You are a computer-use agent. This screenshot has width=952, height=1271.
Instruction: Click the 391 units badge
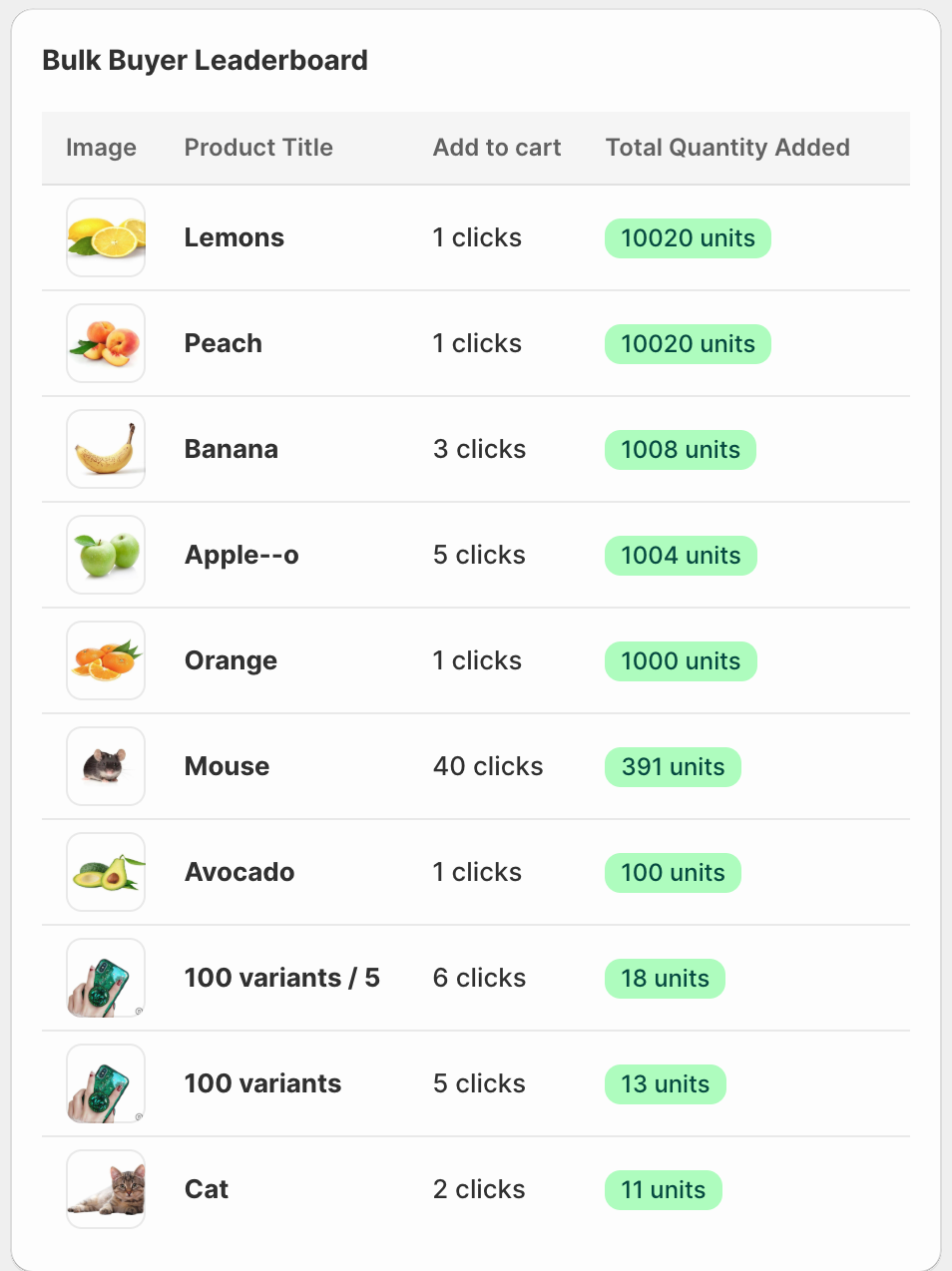(x=673, y=767)
